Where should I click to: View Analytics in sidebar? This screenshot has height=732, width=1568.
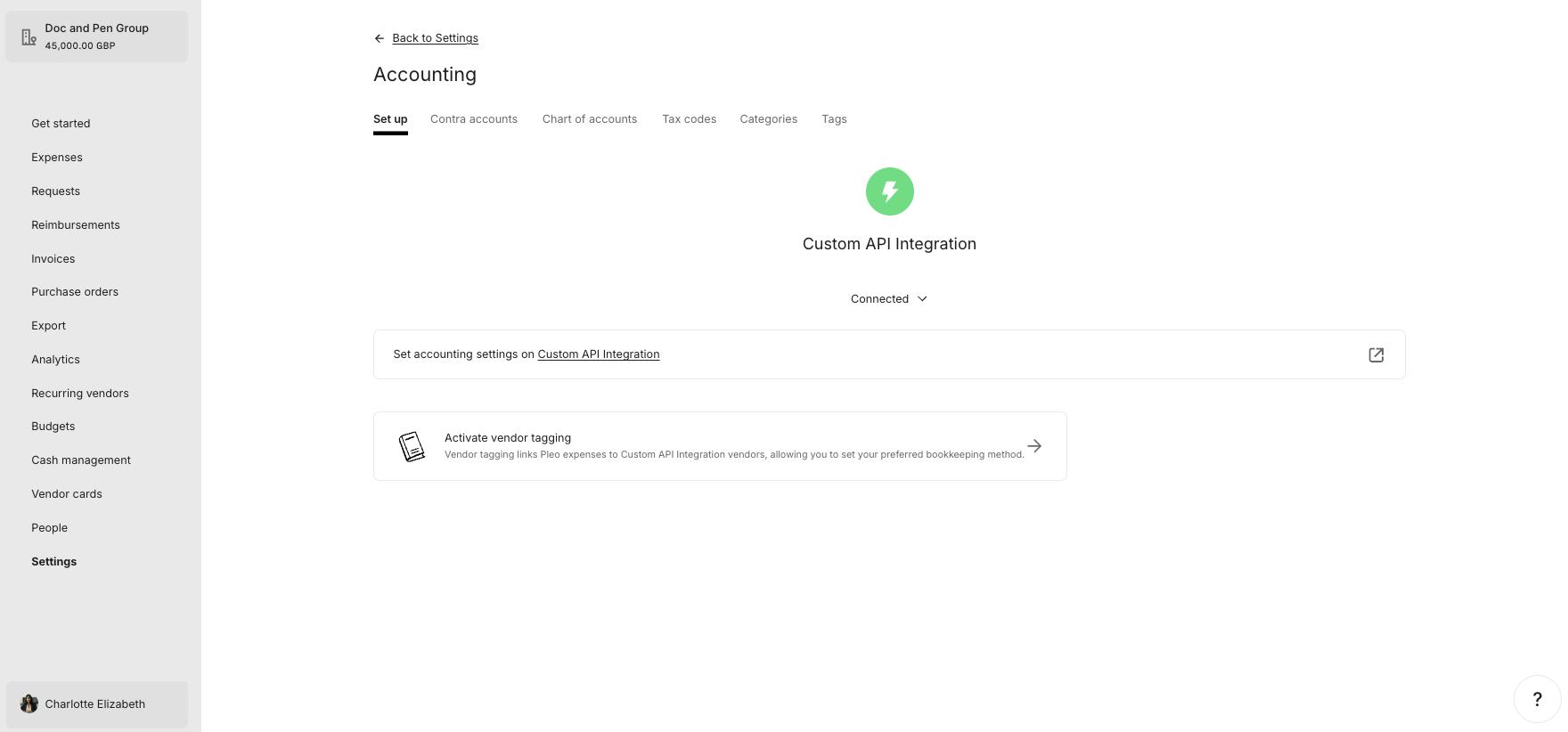(55, 360)
